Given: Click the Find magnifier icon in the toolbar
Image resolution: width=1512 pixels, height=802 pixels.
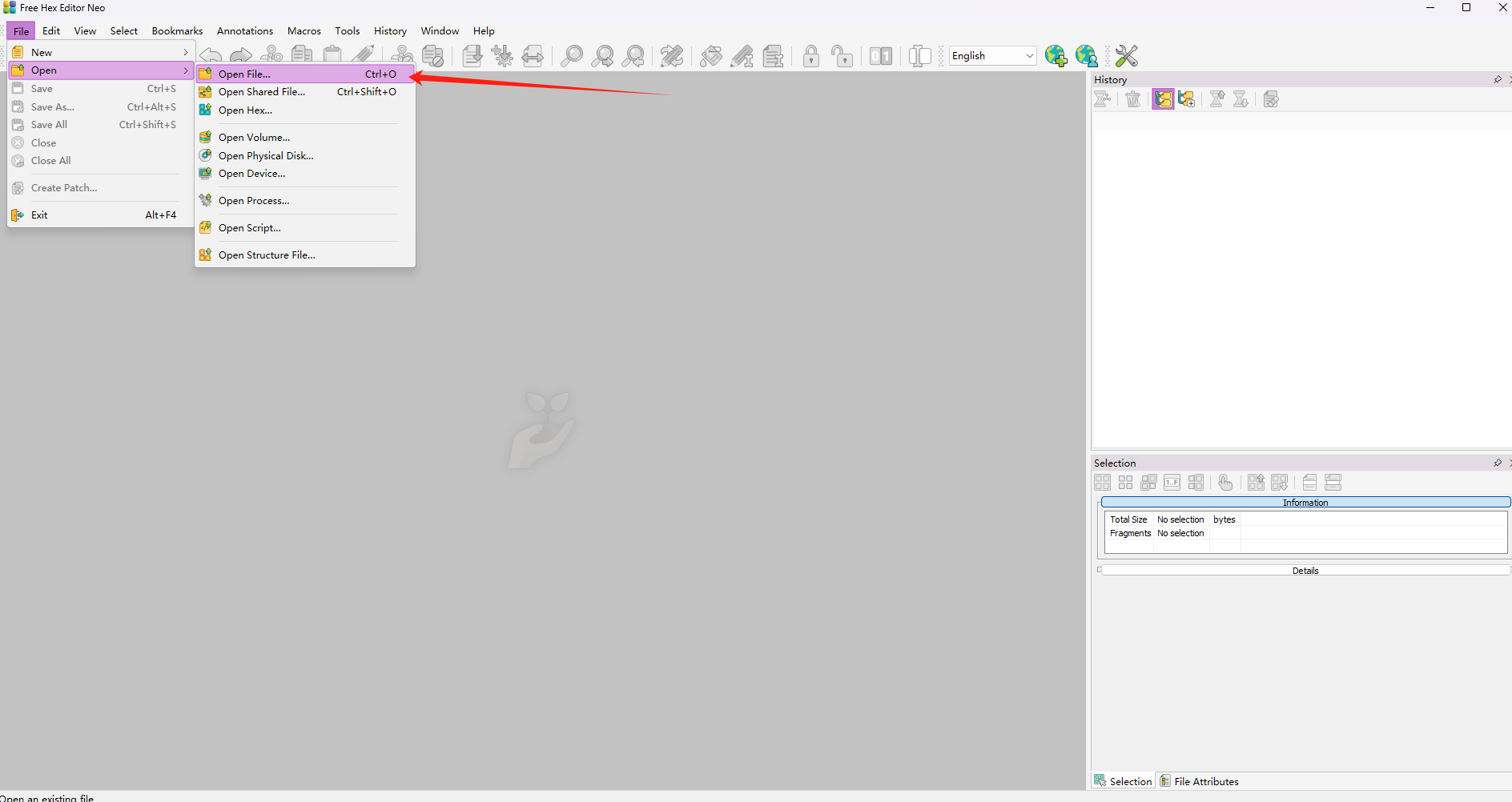Looking at the screenshot, I should click(x=571, y=56).
